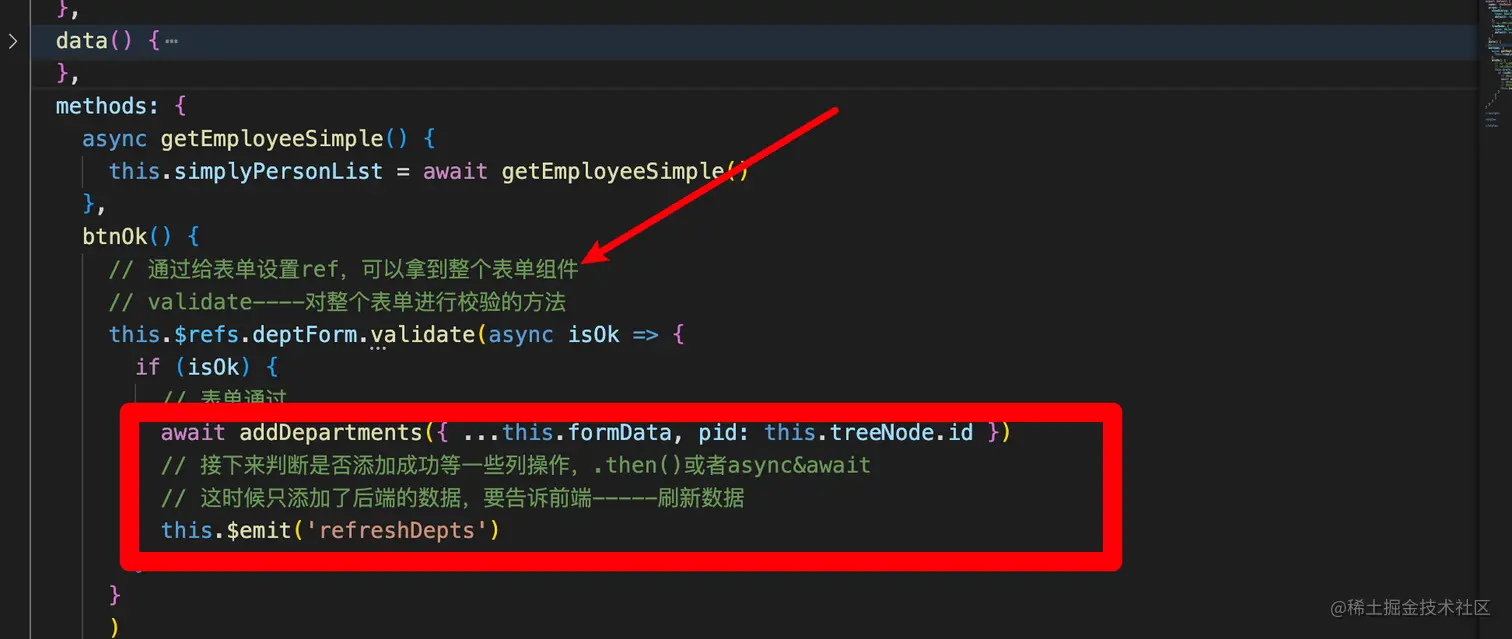Click 'this.simplyPersonList' assignment text
The height and width of the screenshot is (639, 1512).
246,171
